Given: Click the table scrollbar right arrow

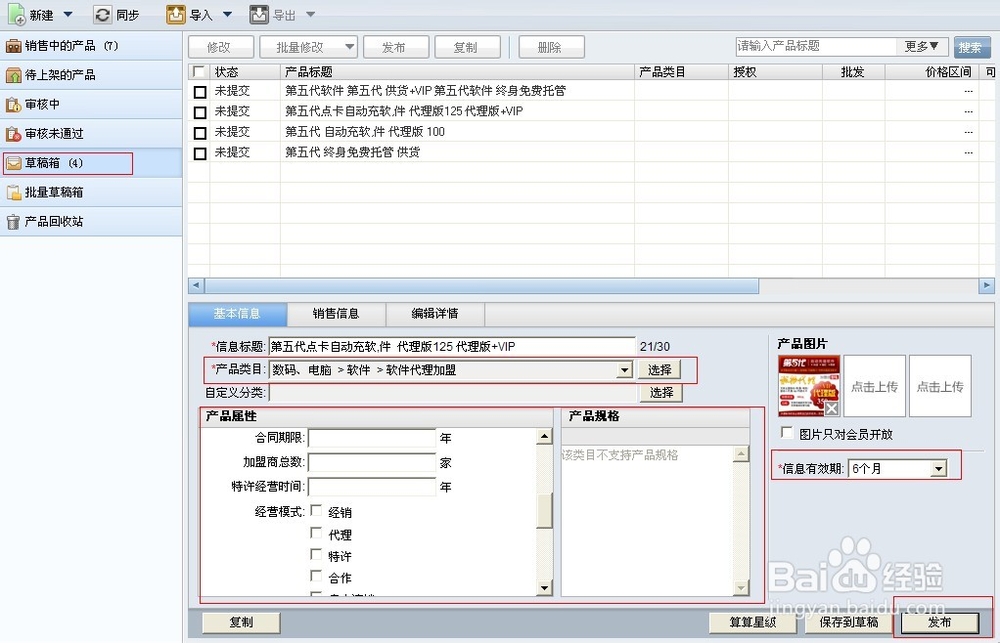Looking at the screenshot, I should pyautogui.click(x=987, y=286).
